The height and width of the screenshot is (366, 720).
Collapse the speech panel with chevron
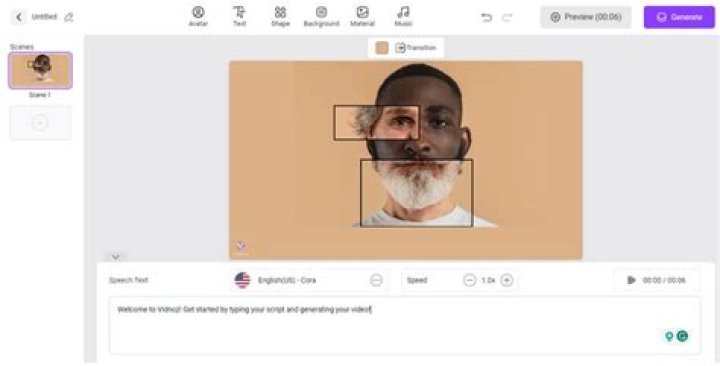point(116,257)
